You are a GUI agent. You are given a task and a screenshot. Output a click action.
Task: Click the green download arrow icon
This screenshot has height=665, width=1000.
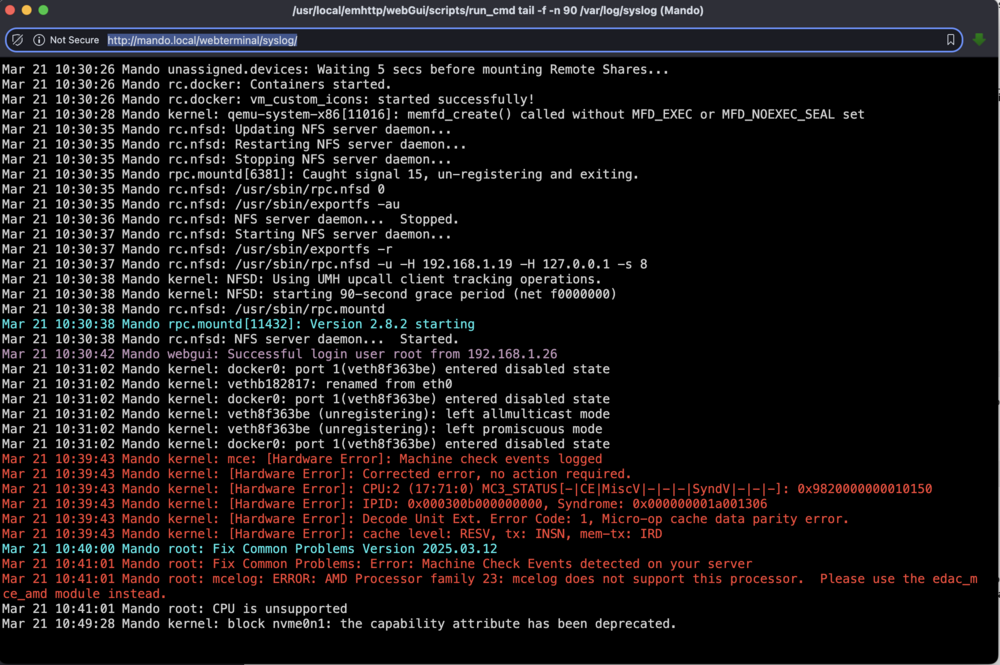[x=979, y=40]
